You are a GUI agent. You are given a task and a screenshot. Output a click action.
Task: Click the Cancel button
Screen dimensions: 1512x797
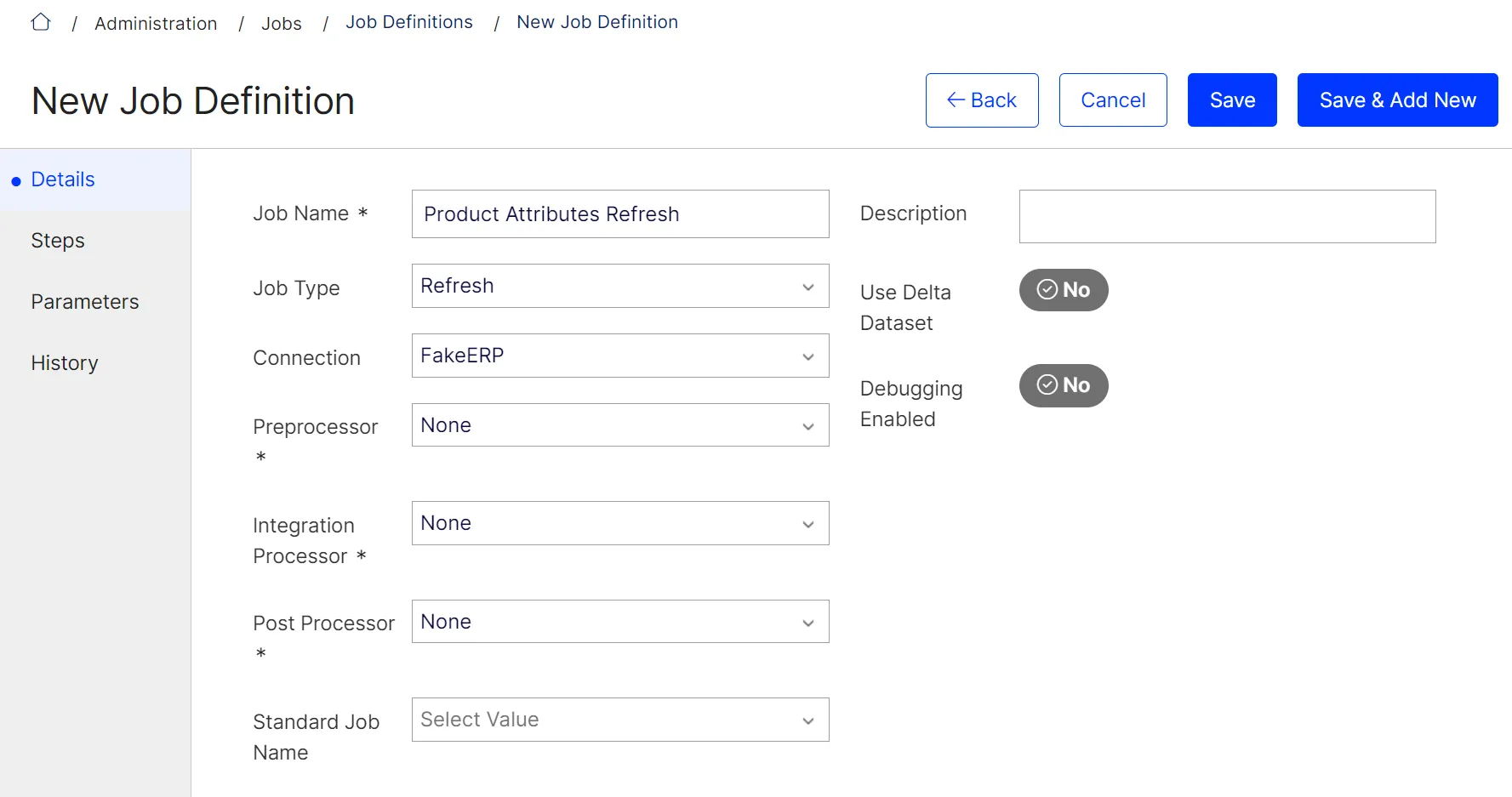[1113, 100]
